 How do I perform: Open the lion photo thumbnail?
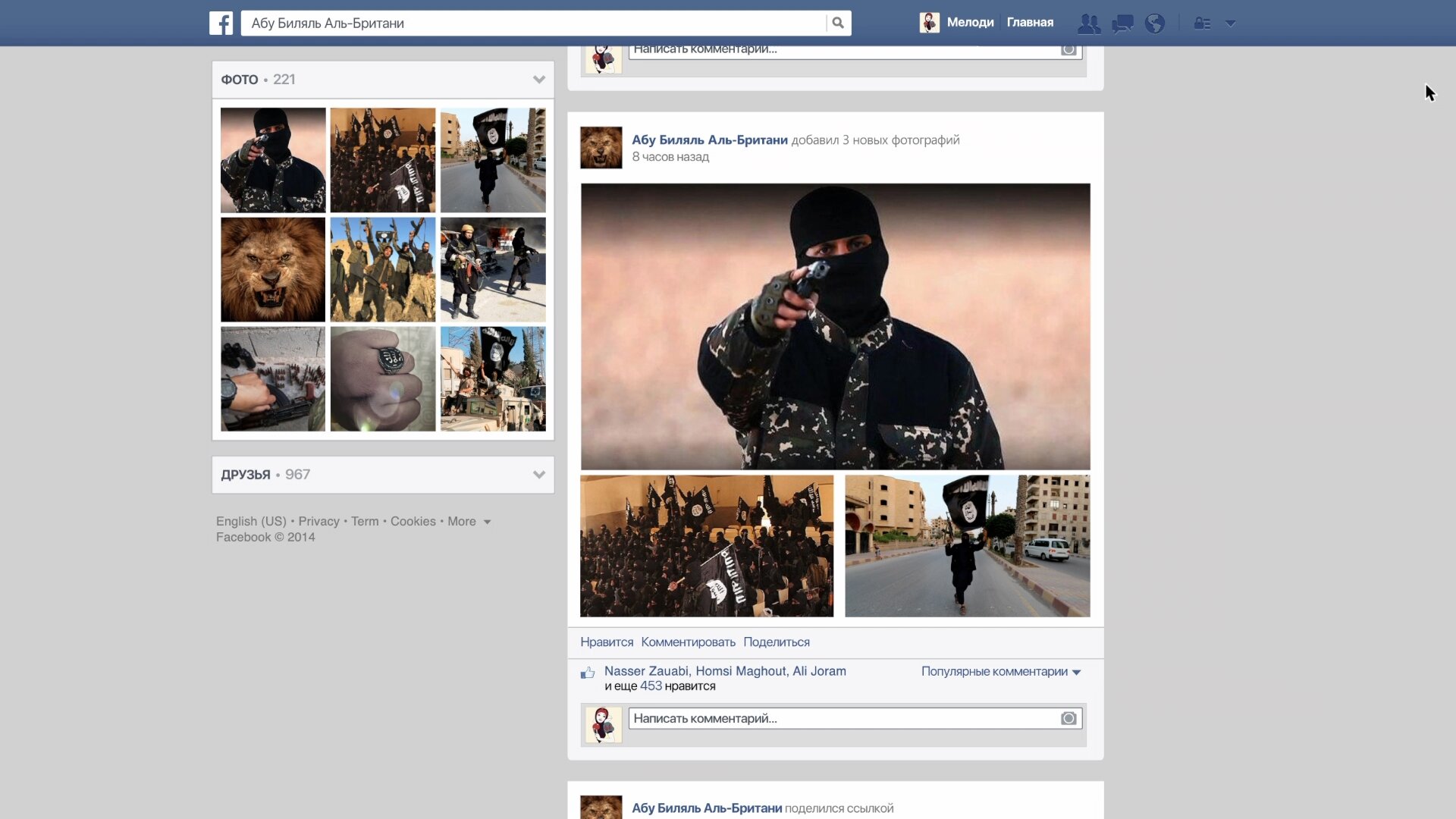[273, 270]
